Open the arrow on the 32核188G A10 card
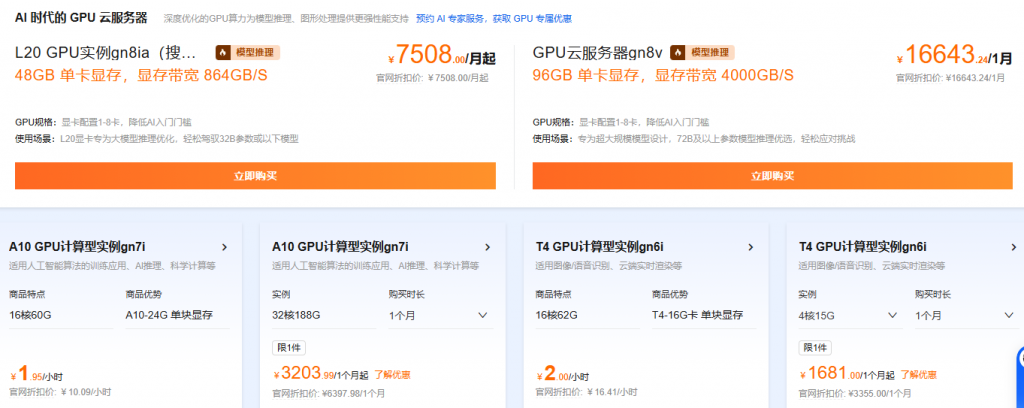Viewport: 1024px width, 408px height. click(x=487, y=247)
